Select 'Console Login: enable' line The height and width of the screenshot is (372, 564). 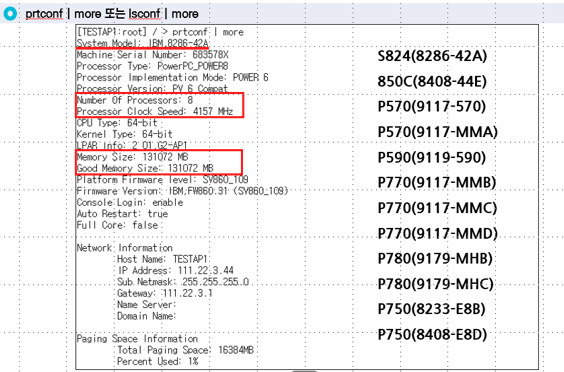(130, 202)
